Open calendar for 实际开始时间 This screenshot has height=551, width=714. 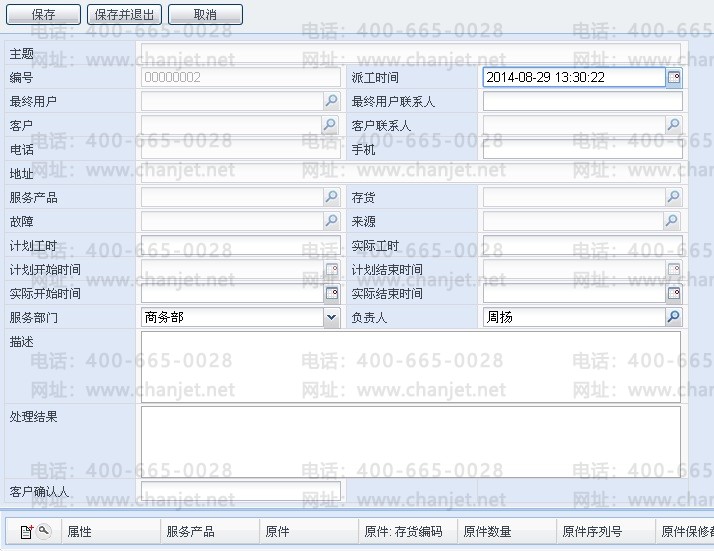click(332, 293)
